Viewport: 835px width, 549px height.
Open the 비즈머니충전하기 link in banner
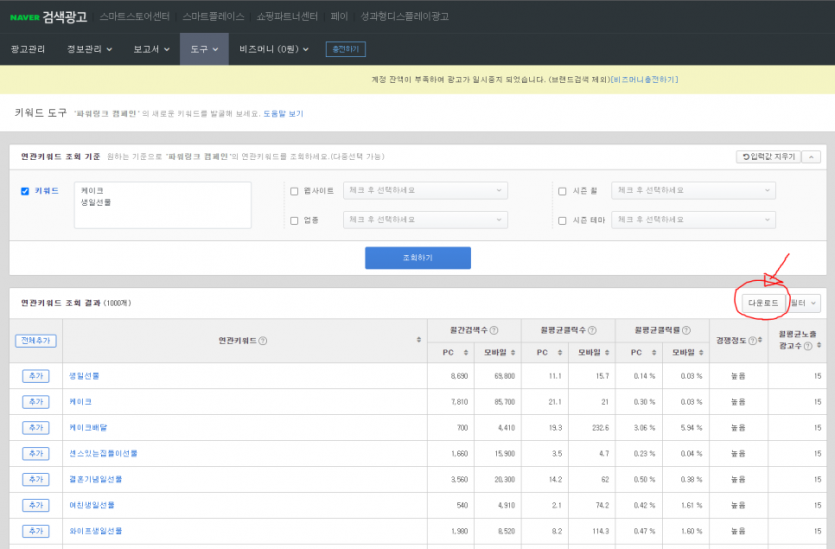pyautogui.click(x=644, y=79)
